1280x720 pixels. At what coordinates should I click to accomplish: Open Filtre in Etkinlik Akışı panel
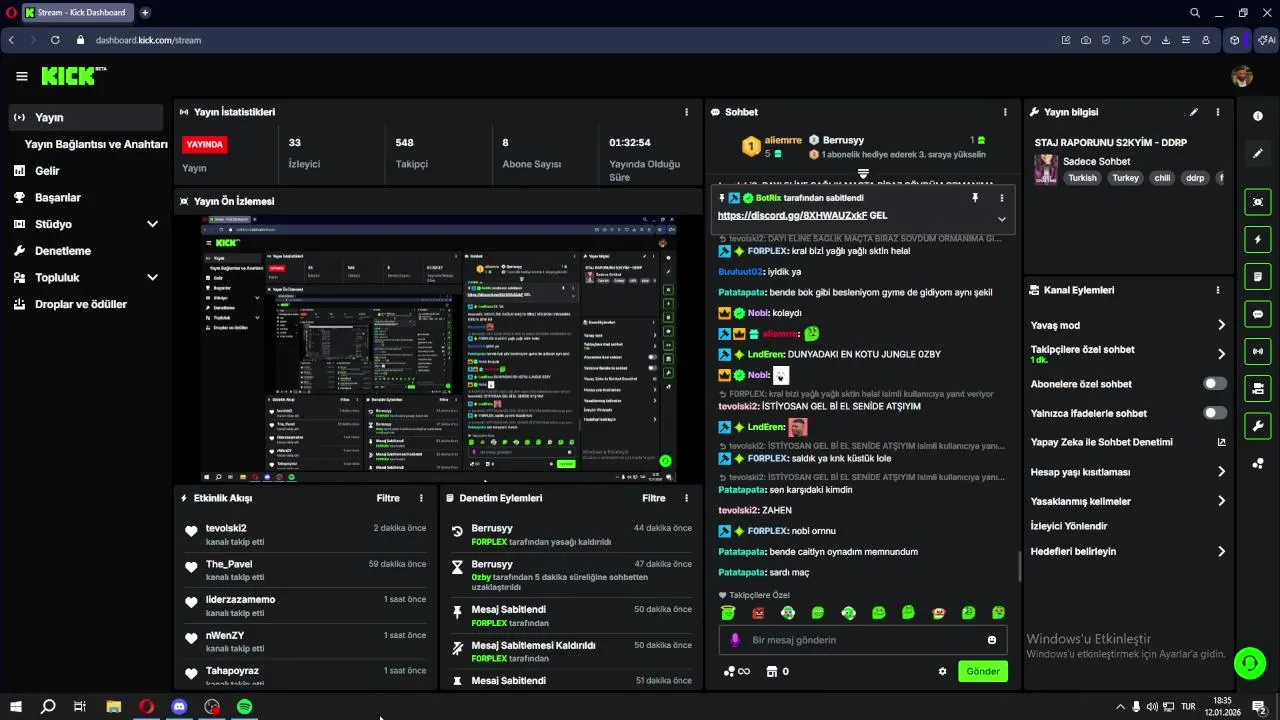388,498
